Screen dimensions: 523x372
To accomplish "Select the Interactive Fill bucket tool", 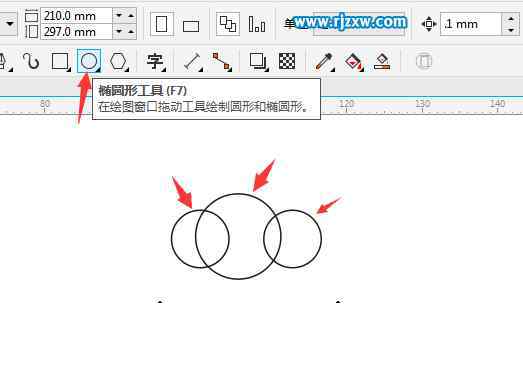I will (x=354, y=62).
